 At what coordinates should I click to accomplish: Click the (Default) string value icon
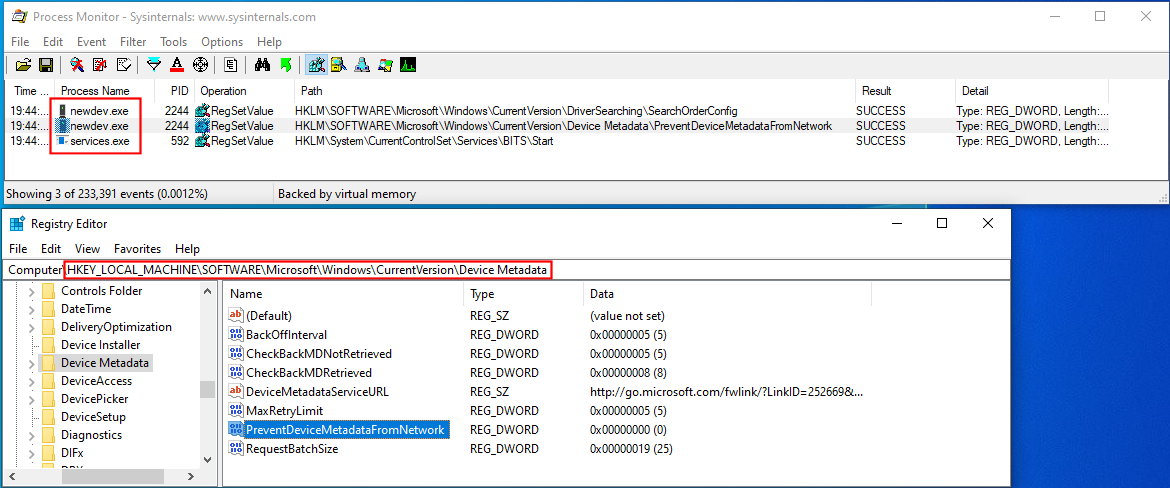click(236, 316)
